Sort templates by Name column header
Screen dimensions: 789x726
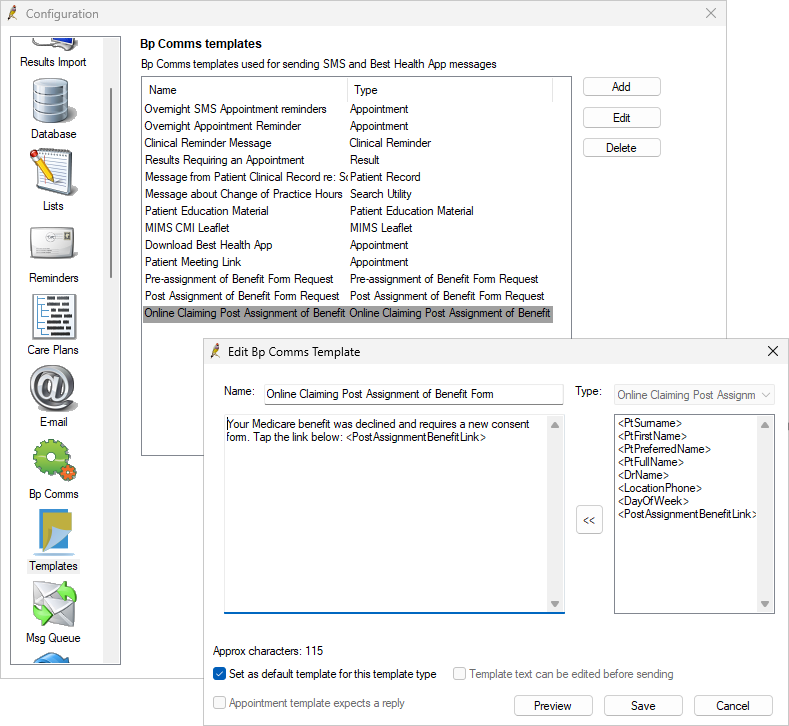click(245, 90)
